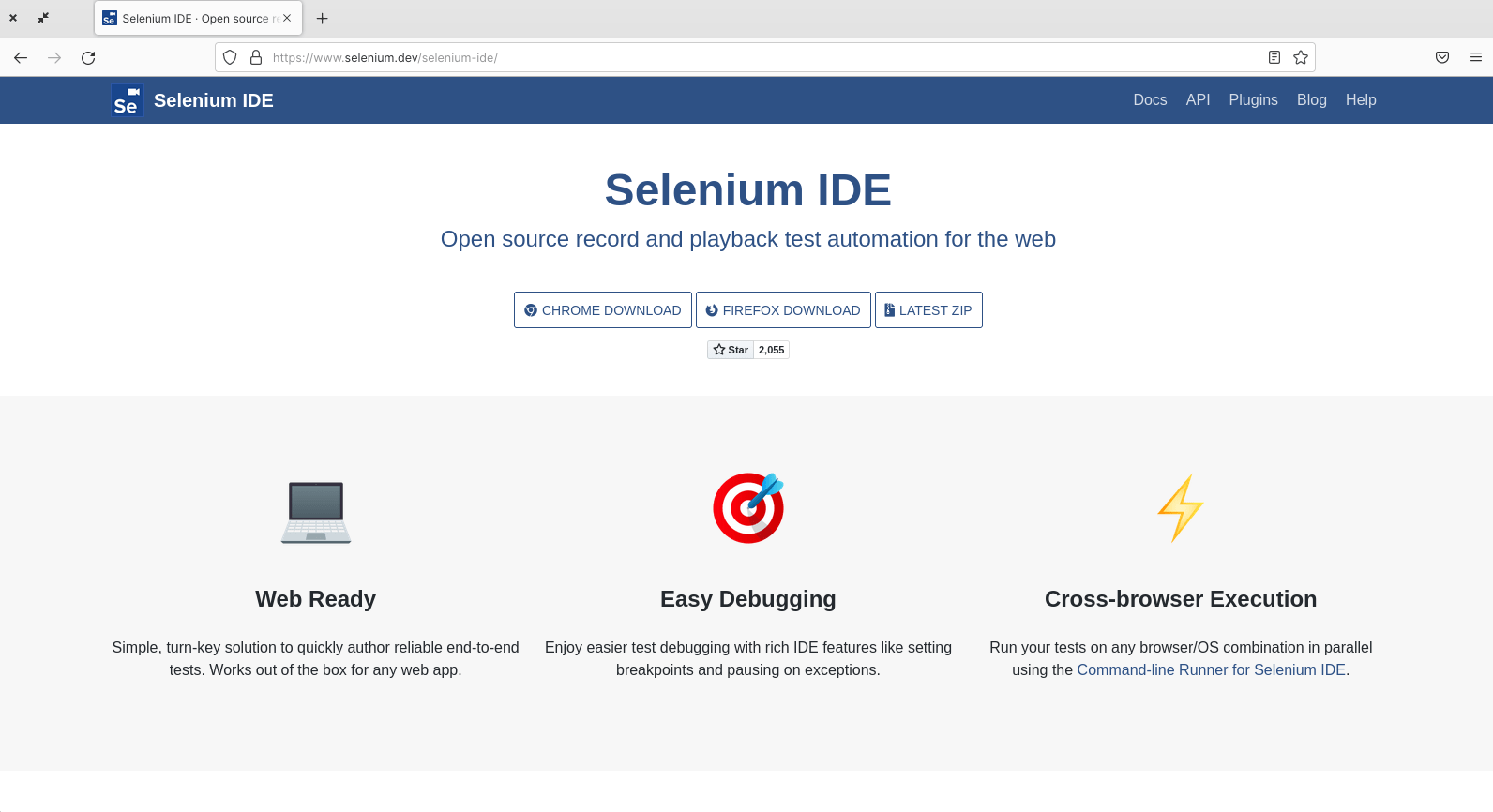Go back with the browser back arrow

click(21, 58)
